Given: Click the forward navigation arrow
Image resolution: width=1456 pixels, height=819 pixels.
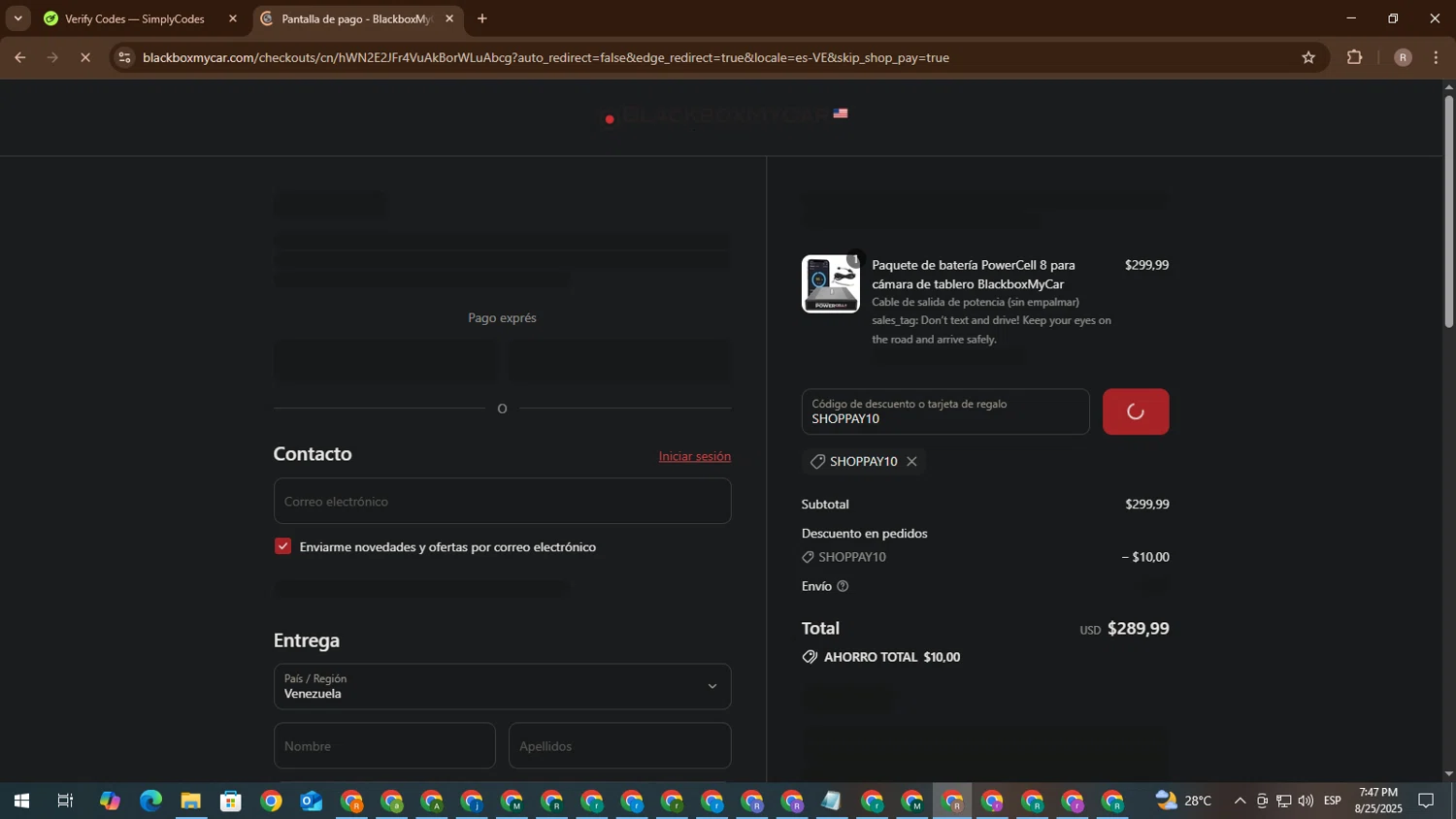Looking at the screenshot, I should [52, 58].
